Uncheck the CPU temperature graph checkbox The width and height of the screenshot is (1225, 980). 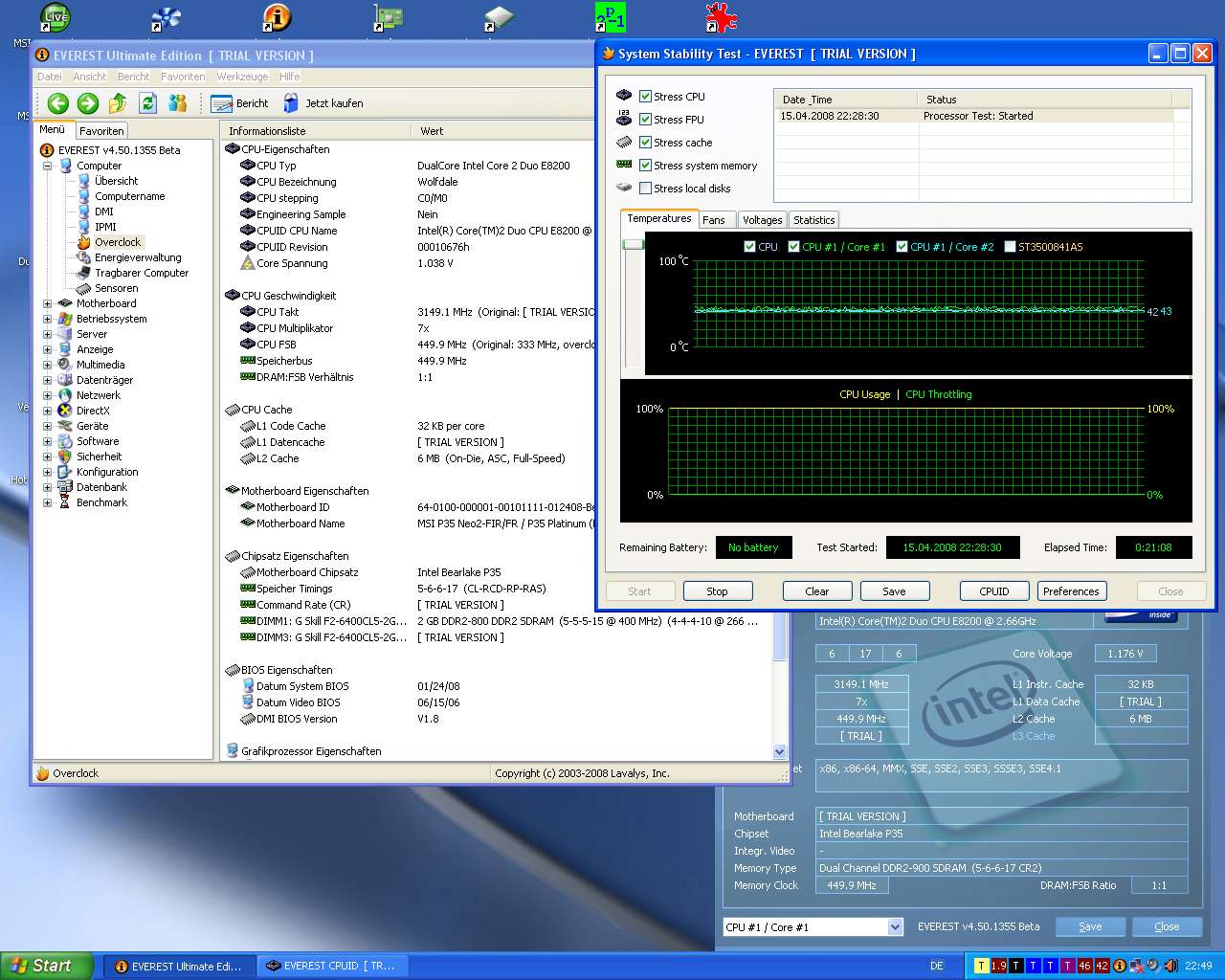click(x=749, y=247)
